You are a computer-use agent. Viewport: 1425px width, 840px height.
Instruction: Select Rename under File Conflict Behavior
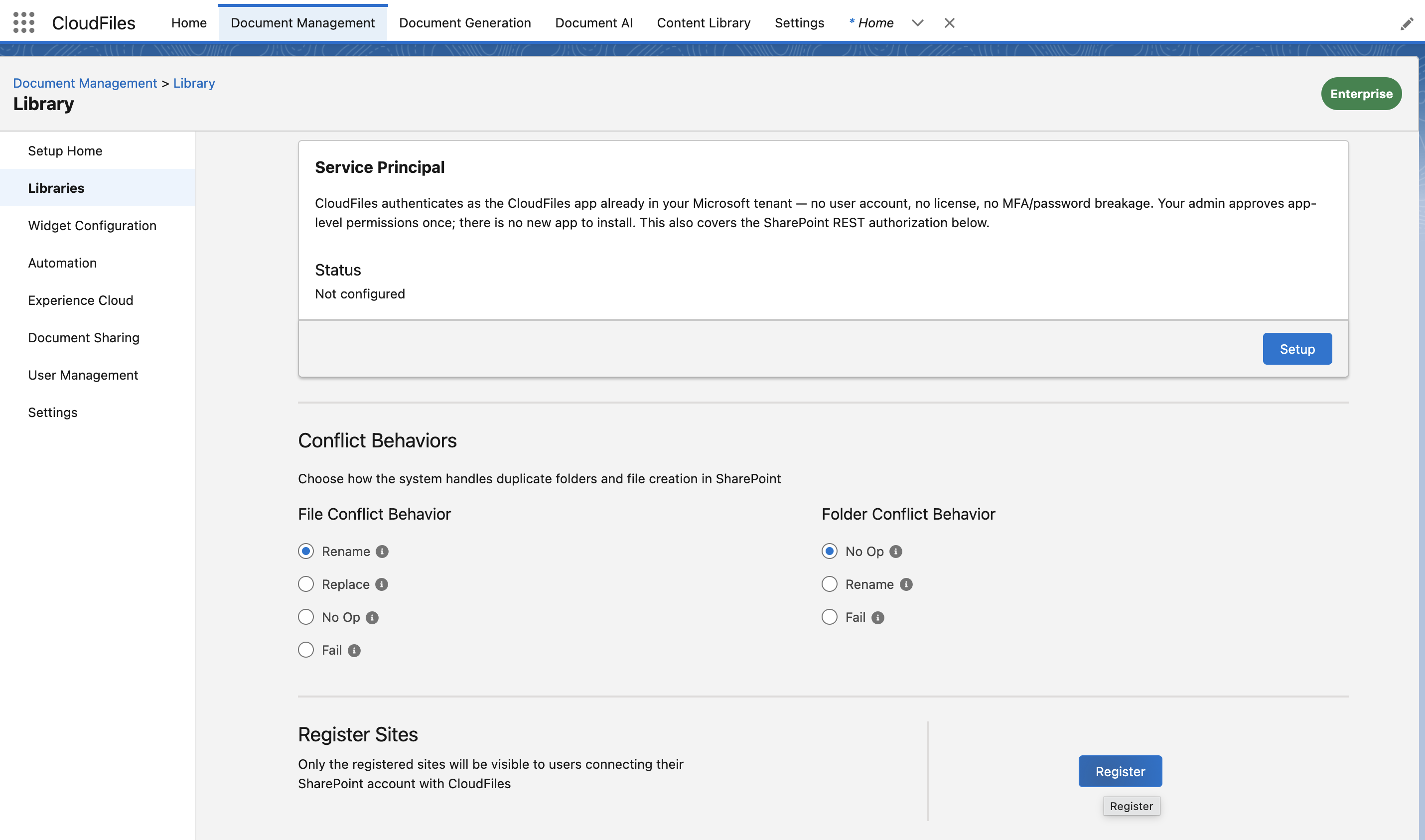(x=305, y=552)
